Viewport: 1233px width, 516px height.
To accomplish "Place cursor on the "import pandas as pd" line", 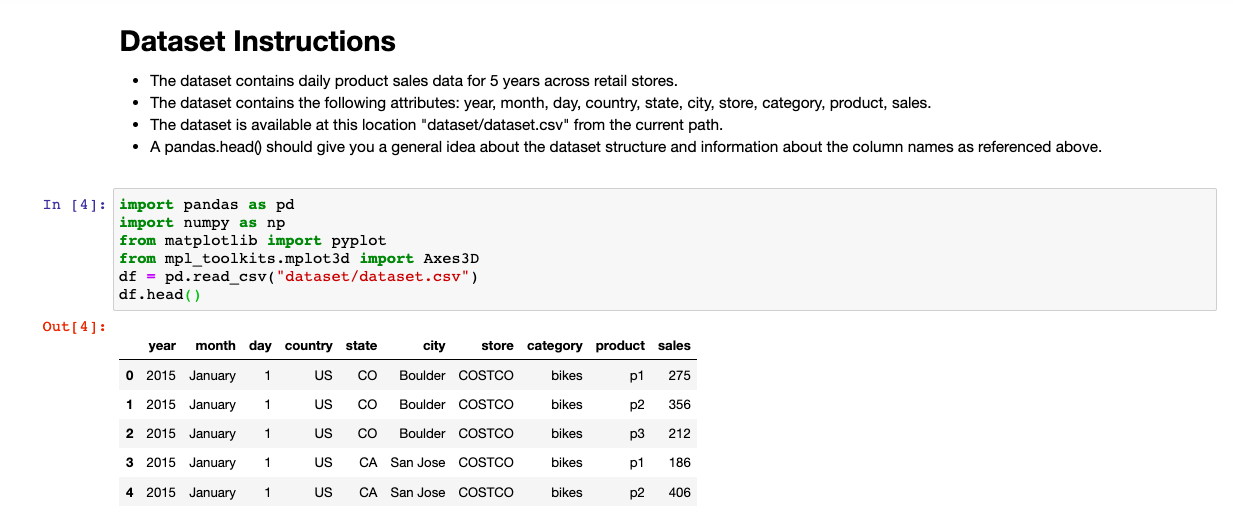I will click(207, 204).
